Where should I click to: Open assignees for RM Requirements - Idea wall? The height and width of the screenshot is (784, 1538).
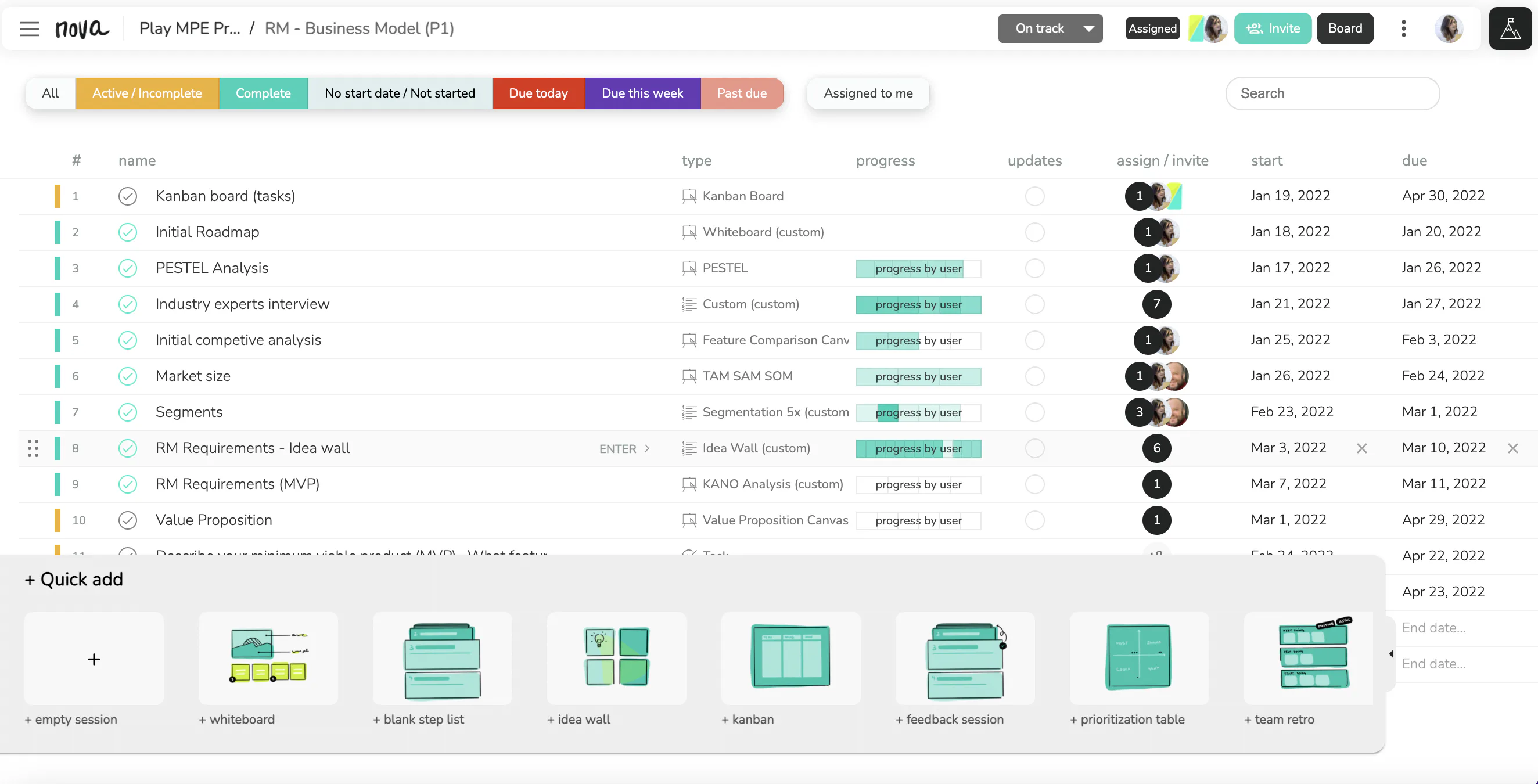click(1156, 448)
